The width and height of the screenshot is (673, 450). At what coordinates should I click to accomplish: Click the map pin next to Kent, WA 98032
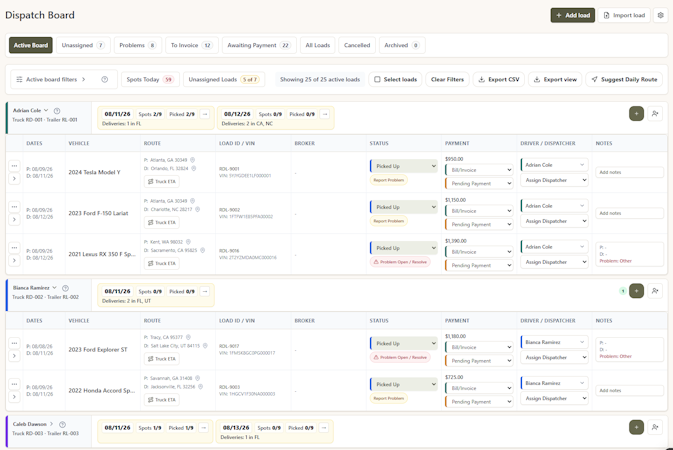click(188, 242)
